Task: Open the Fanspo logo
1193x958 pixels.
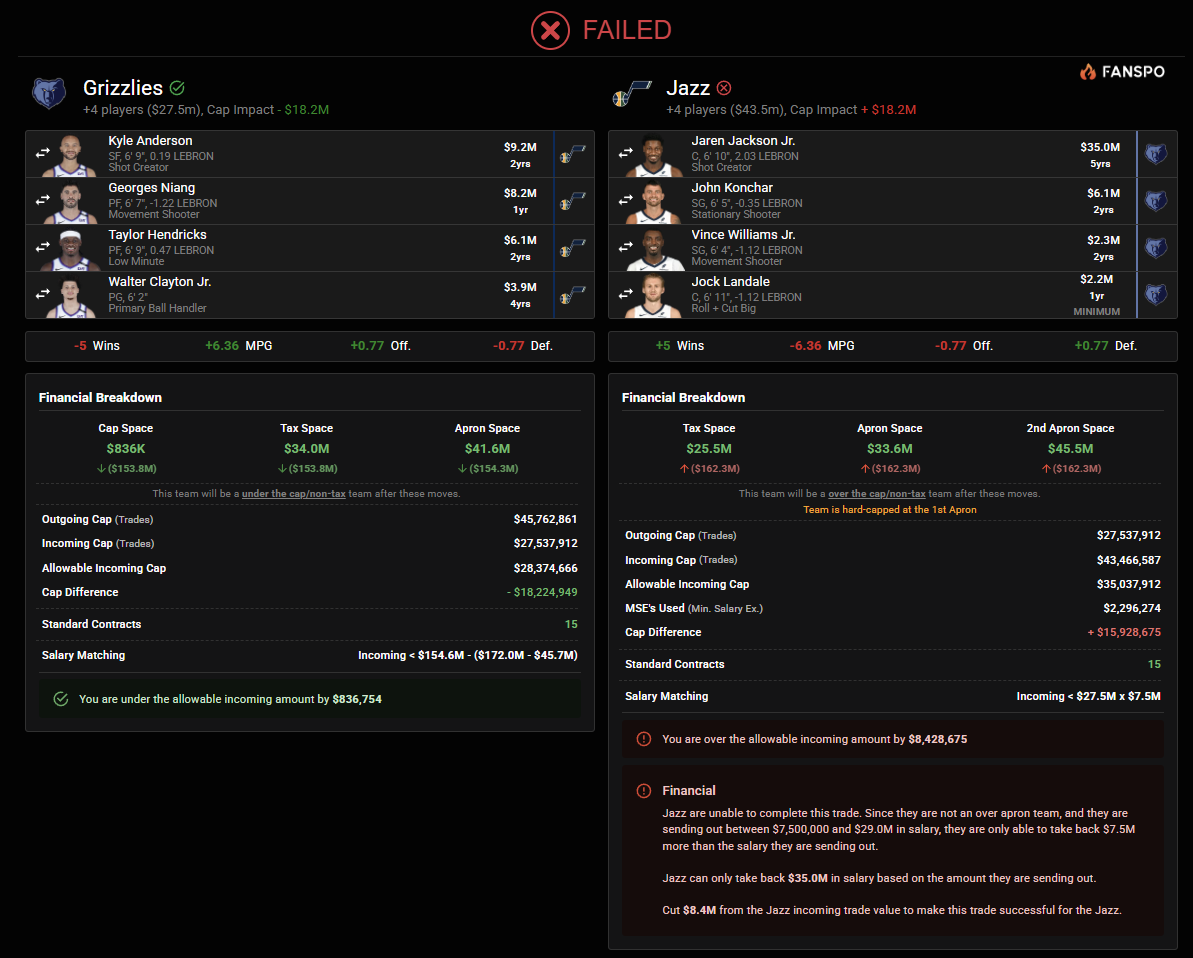Action: [x=1122, y=72]
